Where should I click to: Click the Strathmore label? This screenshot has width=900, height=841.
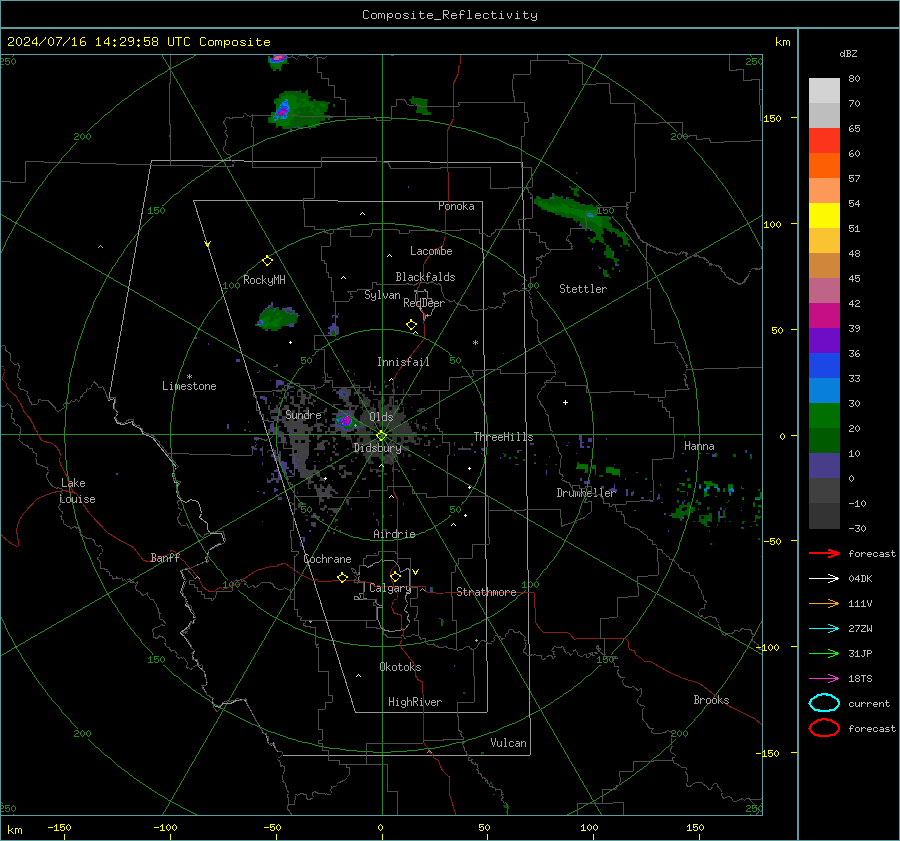click(x=486, y=592)
